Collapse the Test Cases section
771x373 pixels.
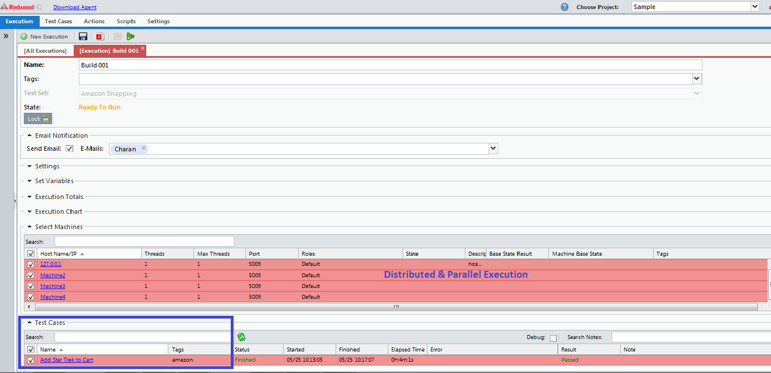point(30,322)
